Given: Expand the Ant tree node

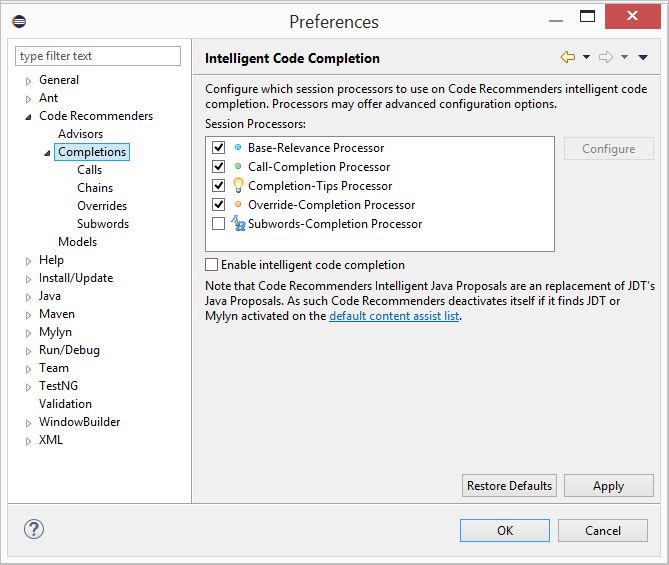Looking at the screenshot, I should [28, 99].
